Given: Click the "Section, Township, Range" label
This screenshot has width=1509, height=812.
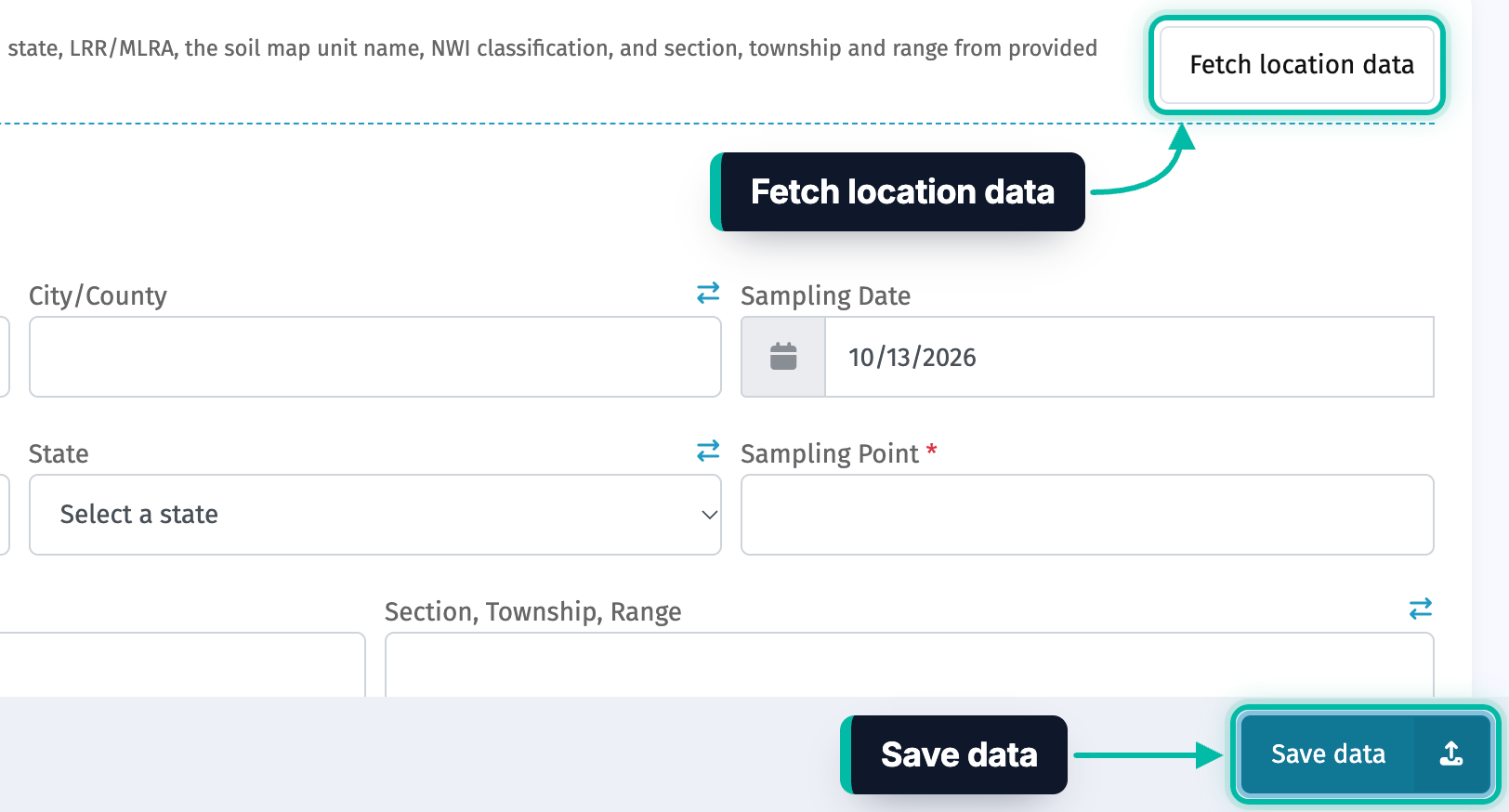Looking at the screenshot, I should pyautogui.click(x=533, y=612).
